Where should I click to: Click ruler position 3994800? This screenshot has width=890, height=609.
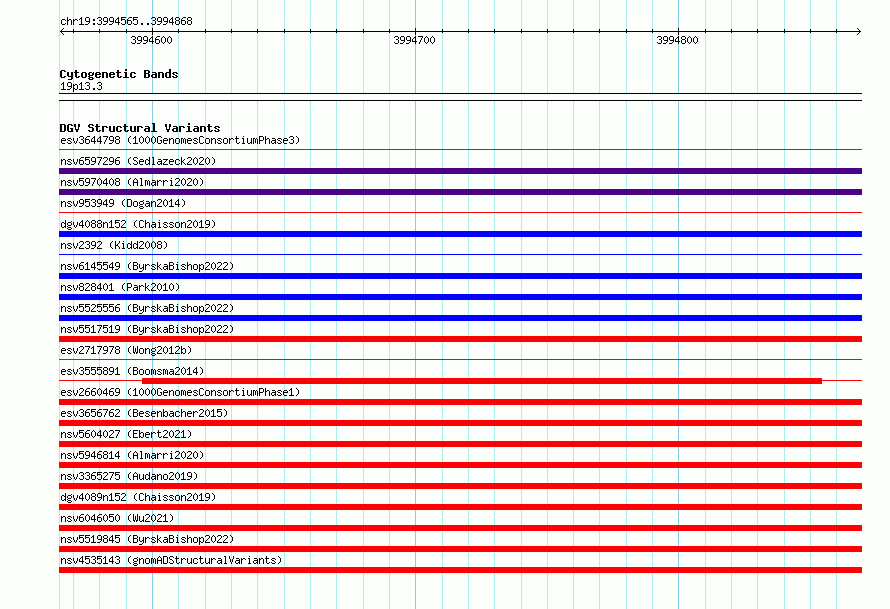(x=677, y=40)
